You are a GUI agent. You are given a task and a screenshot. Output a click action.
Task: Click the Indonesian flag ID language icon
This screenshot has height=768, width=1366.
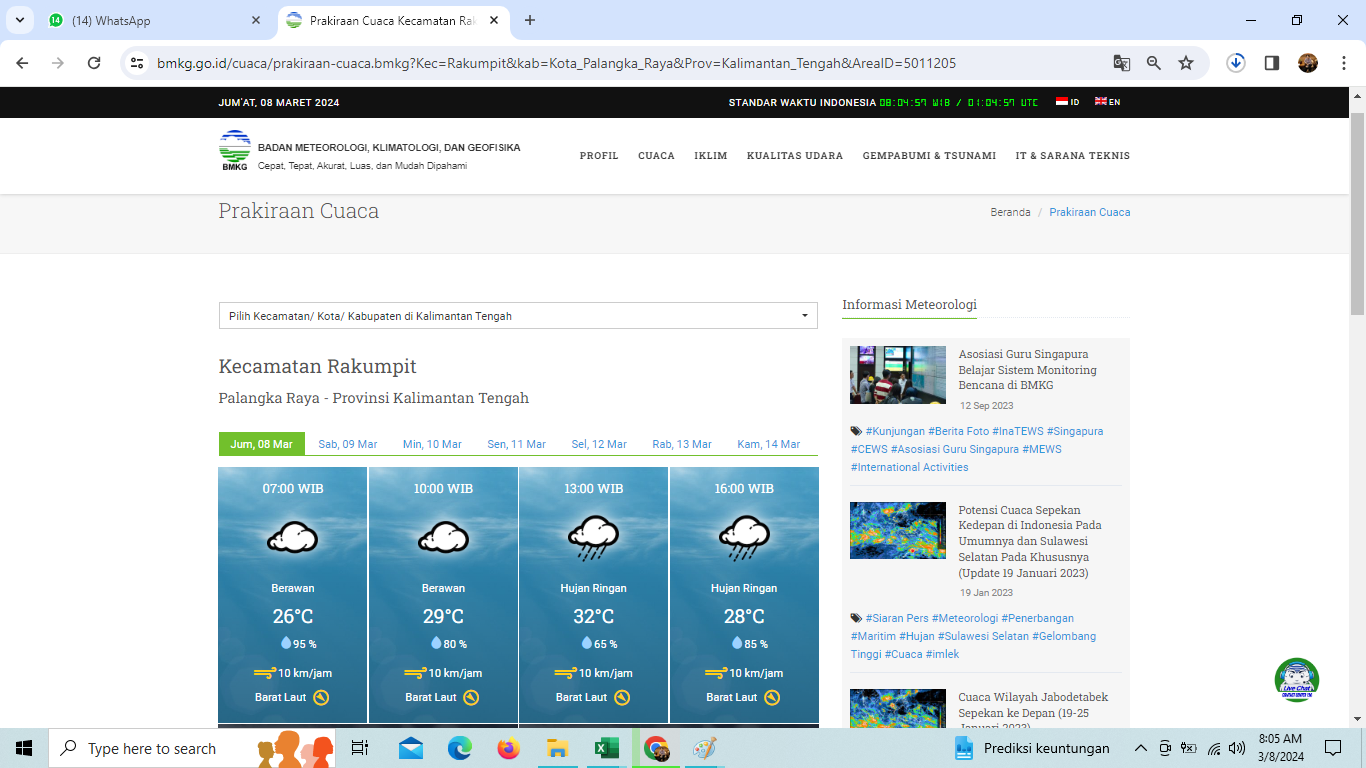pyautogui.click(x=1068, y=102)
